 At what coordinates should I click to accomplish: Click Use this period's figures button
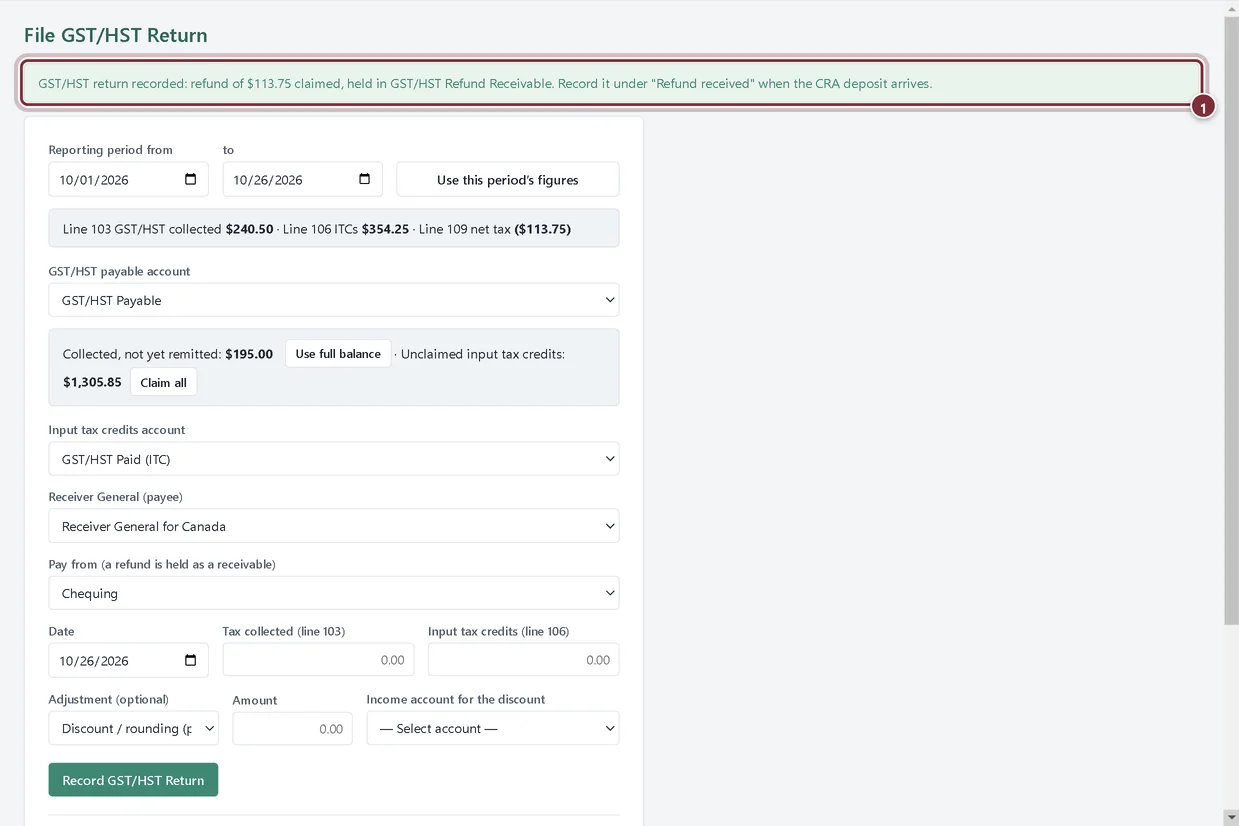[508, 180]
